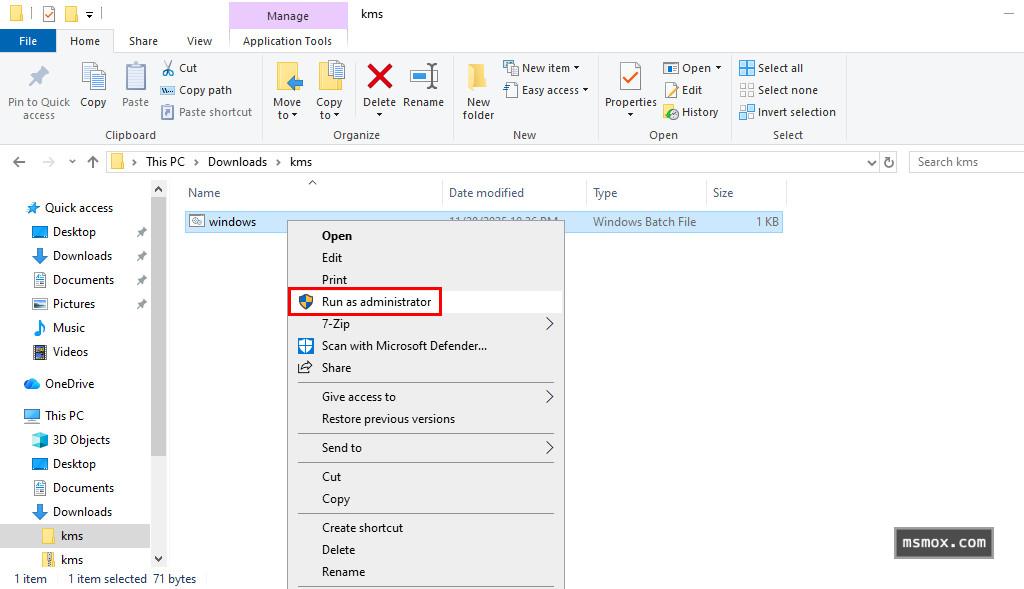This screenshot has width=1024, height=589.
Task: Open the address bar history dropdown arrow
Action: tap(871, 162)
